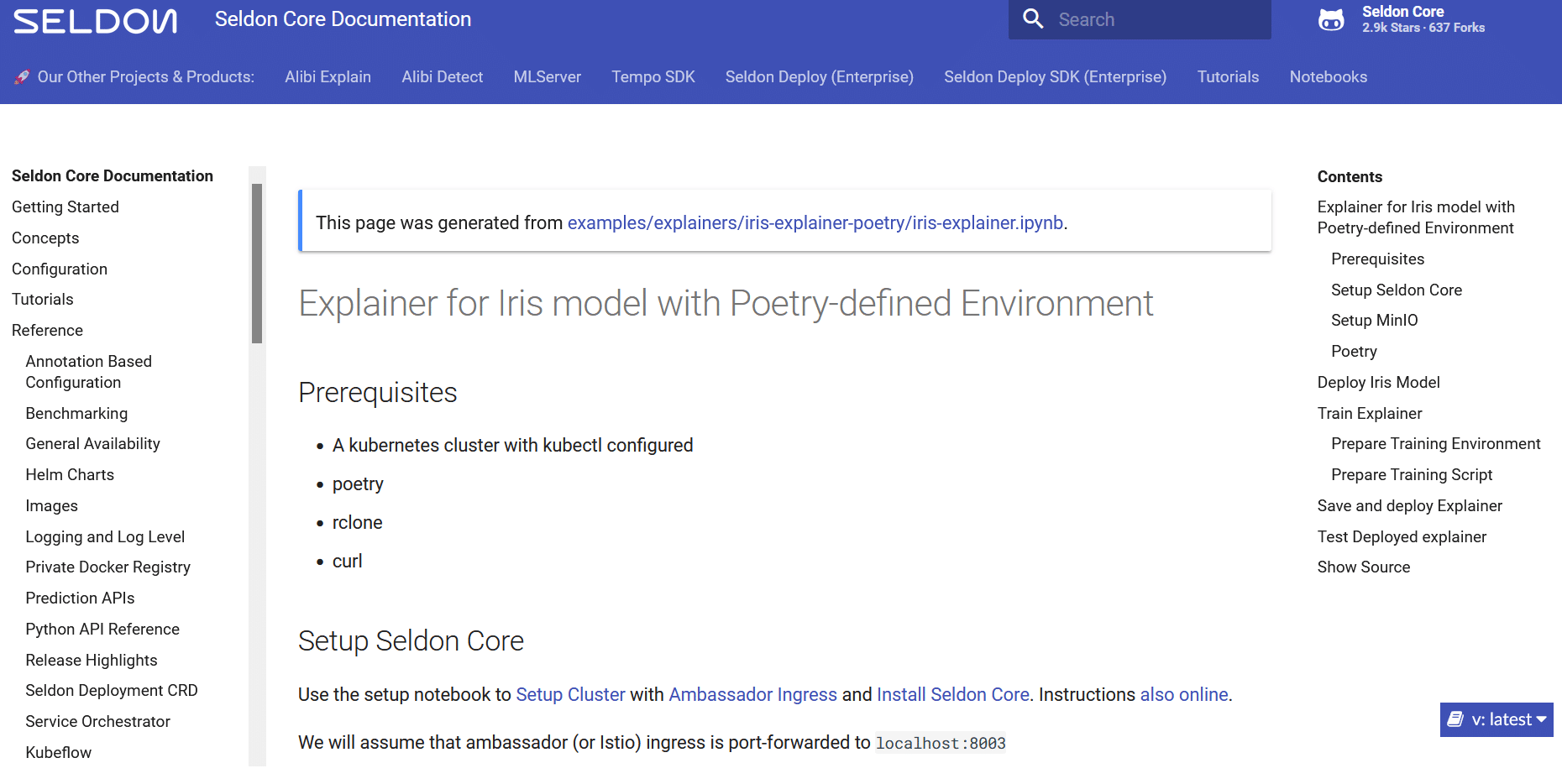Open Tempo SDK tab
Screen dimensions: 1562x784
(x=653, y=77)
